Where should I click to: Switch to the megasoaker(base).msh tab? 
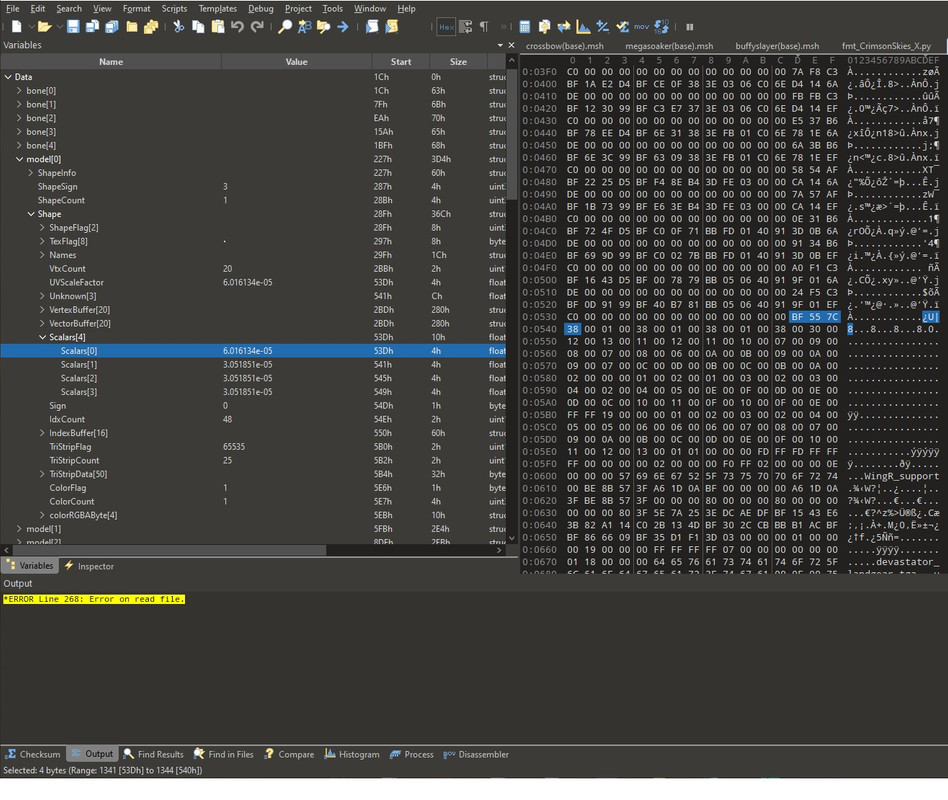669,46
